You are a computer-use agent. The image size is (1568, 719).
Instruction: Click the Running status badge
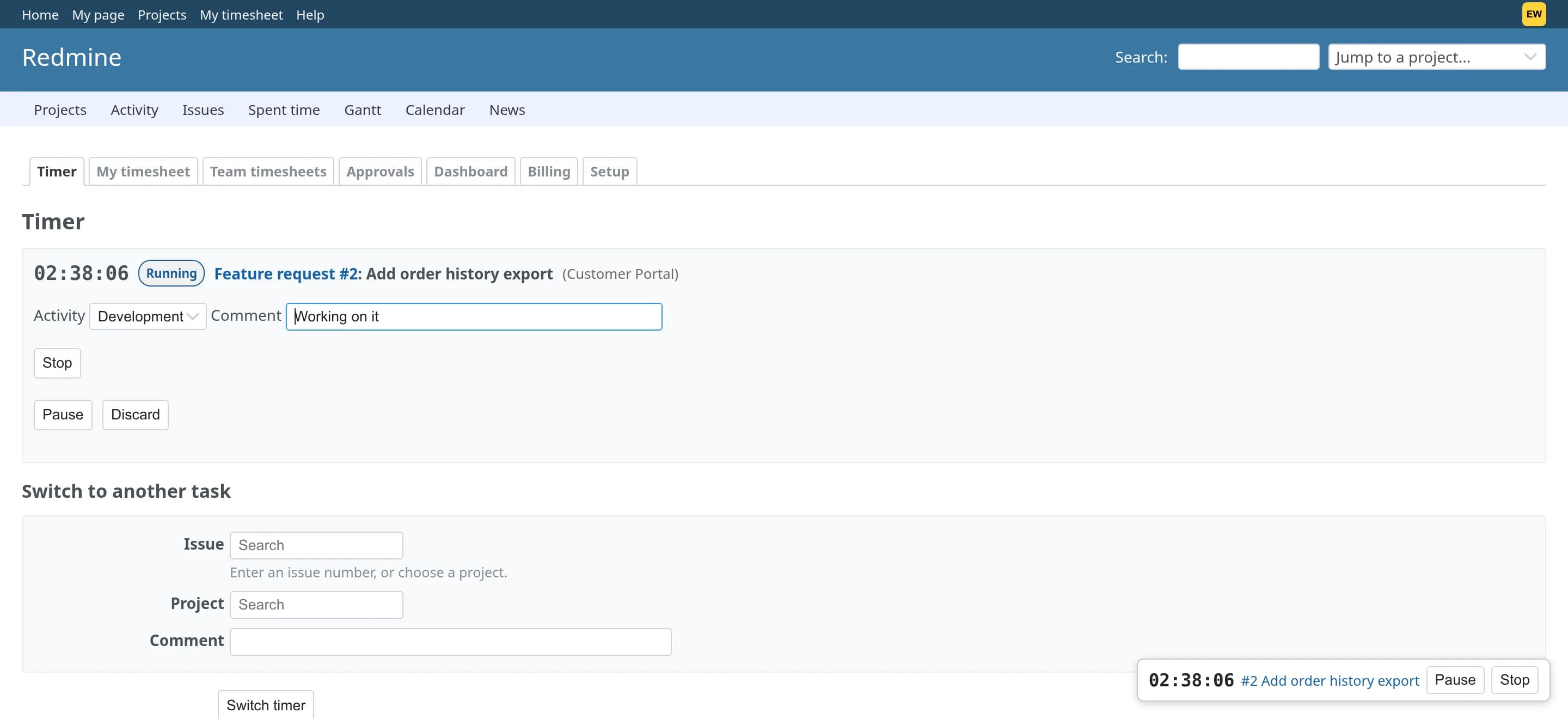(171, 273)
